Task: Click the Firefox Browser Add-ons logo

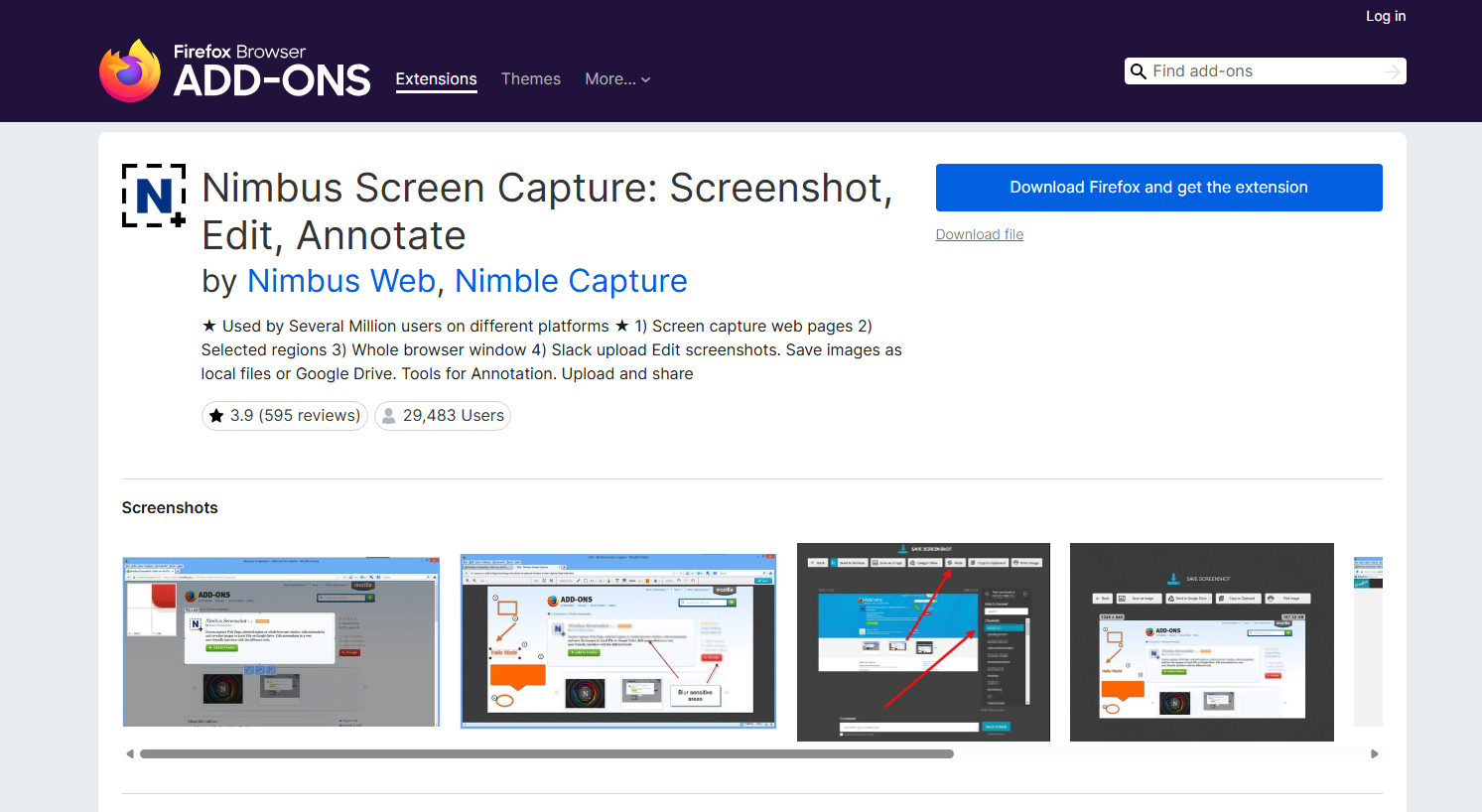Action: pos(235,70)
